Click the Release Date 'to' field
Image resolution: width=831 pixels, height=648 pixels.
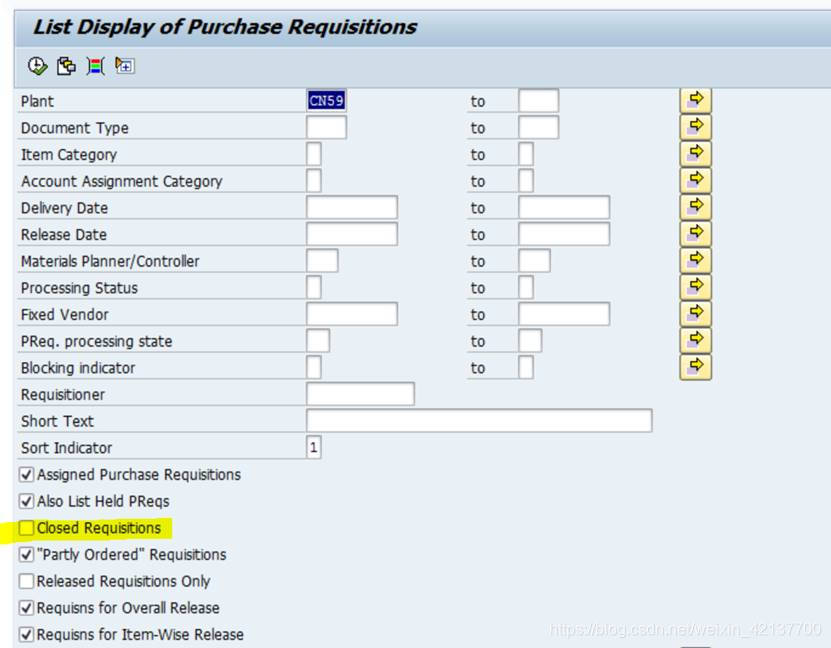pyautogui.click(x=564, y=234)
